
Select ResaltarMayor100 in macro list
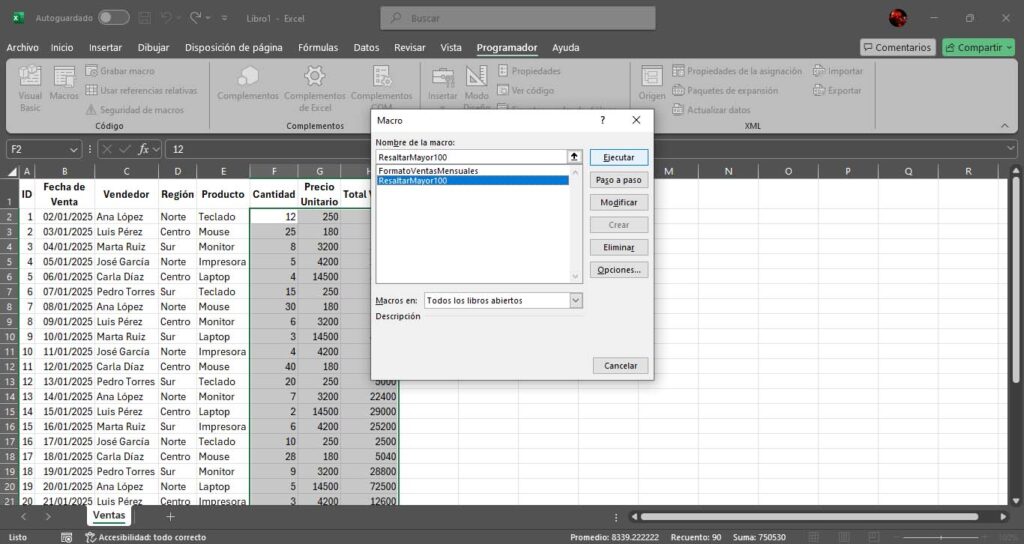click(x=473, y=180)
